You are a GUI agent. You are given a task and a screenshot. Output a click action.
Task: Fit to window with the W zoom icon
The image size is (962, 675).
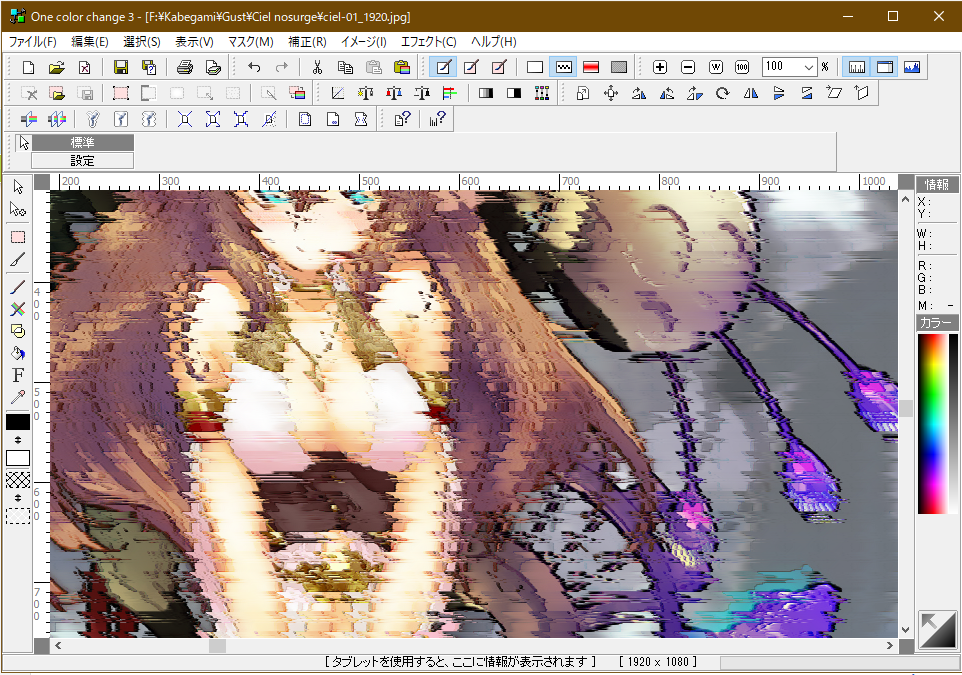pyautogui.click(x=715, y=68)
